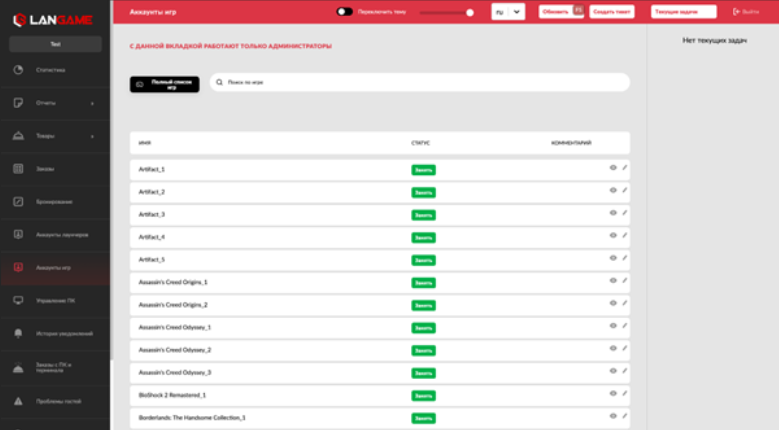Select the Artifact_5 row name
779x430 pixels.
coord(152,260)
